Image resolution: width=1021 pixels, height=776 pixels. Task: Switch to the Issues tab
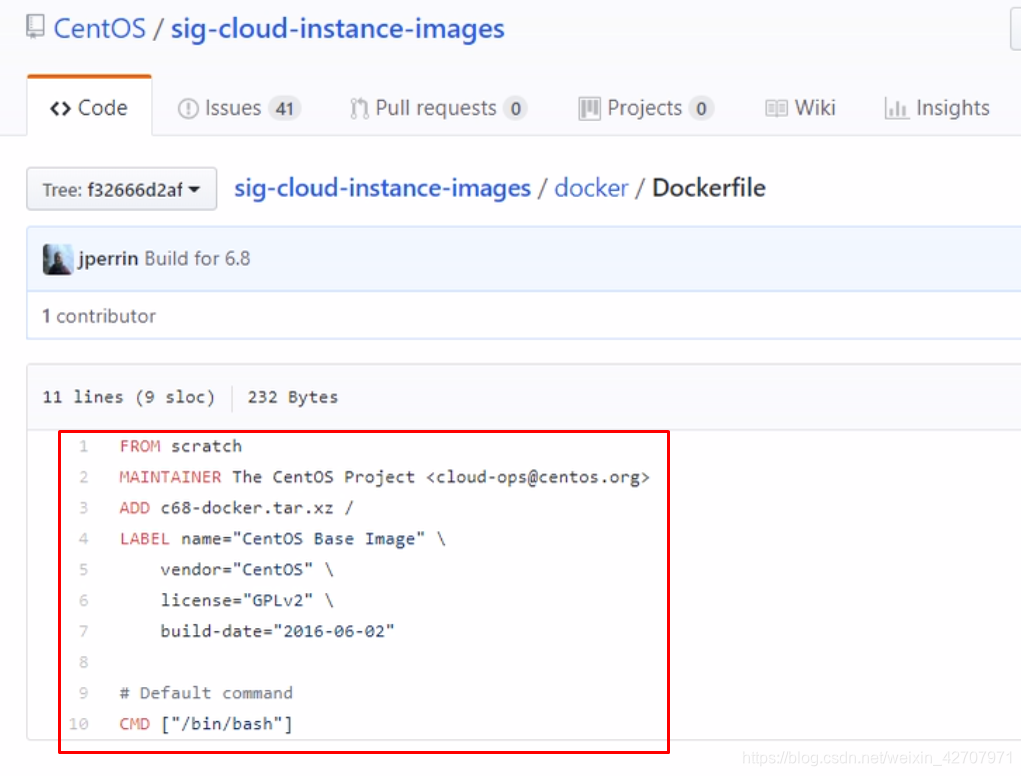(239, 108)
